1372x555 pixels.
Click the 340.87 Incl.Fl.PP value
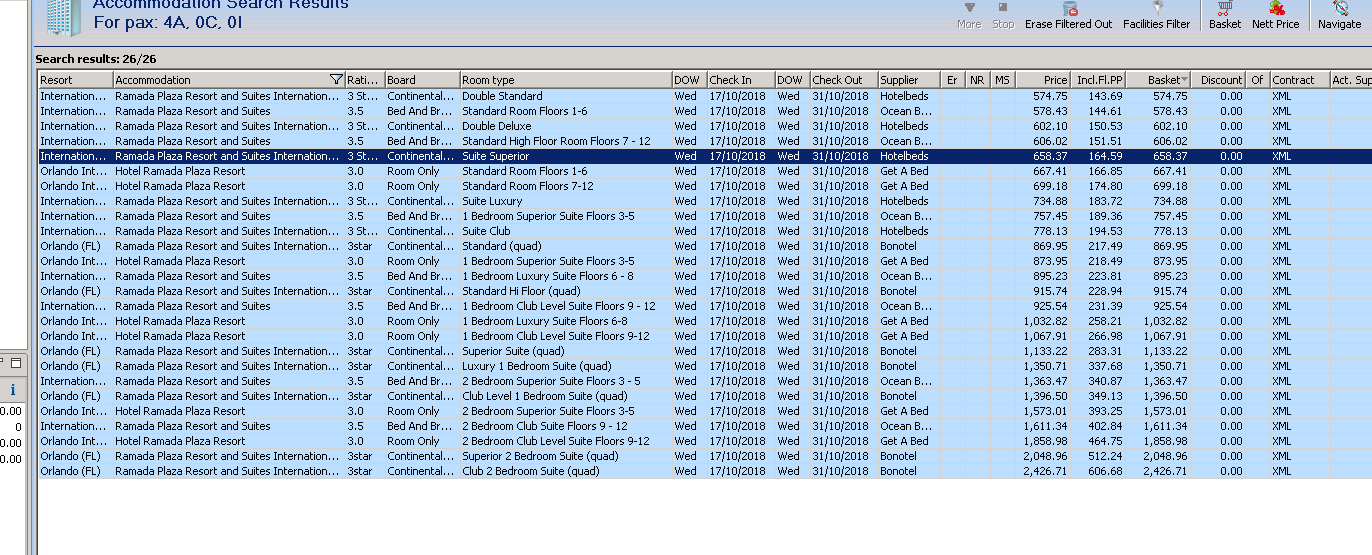(x=1106, y=381)
